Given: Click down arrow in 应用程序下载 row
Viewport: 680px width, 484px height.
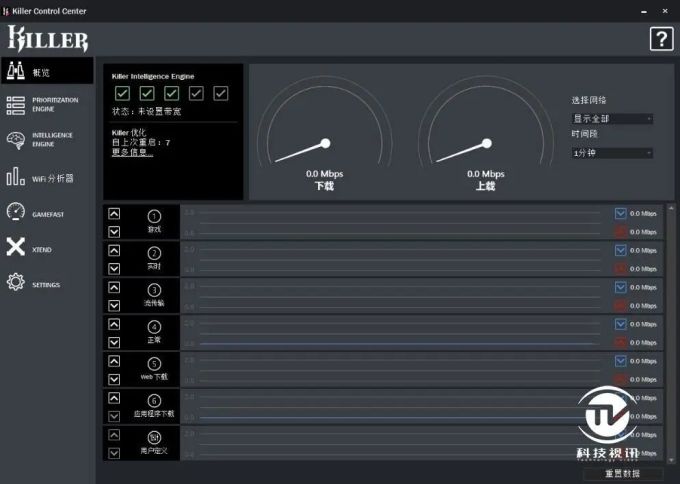Looking at the screenshot, I should [114, 416].
